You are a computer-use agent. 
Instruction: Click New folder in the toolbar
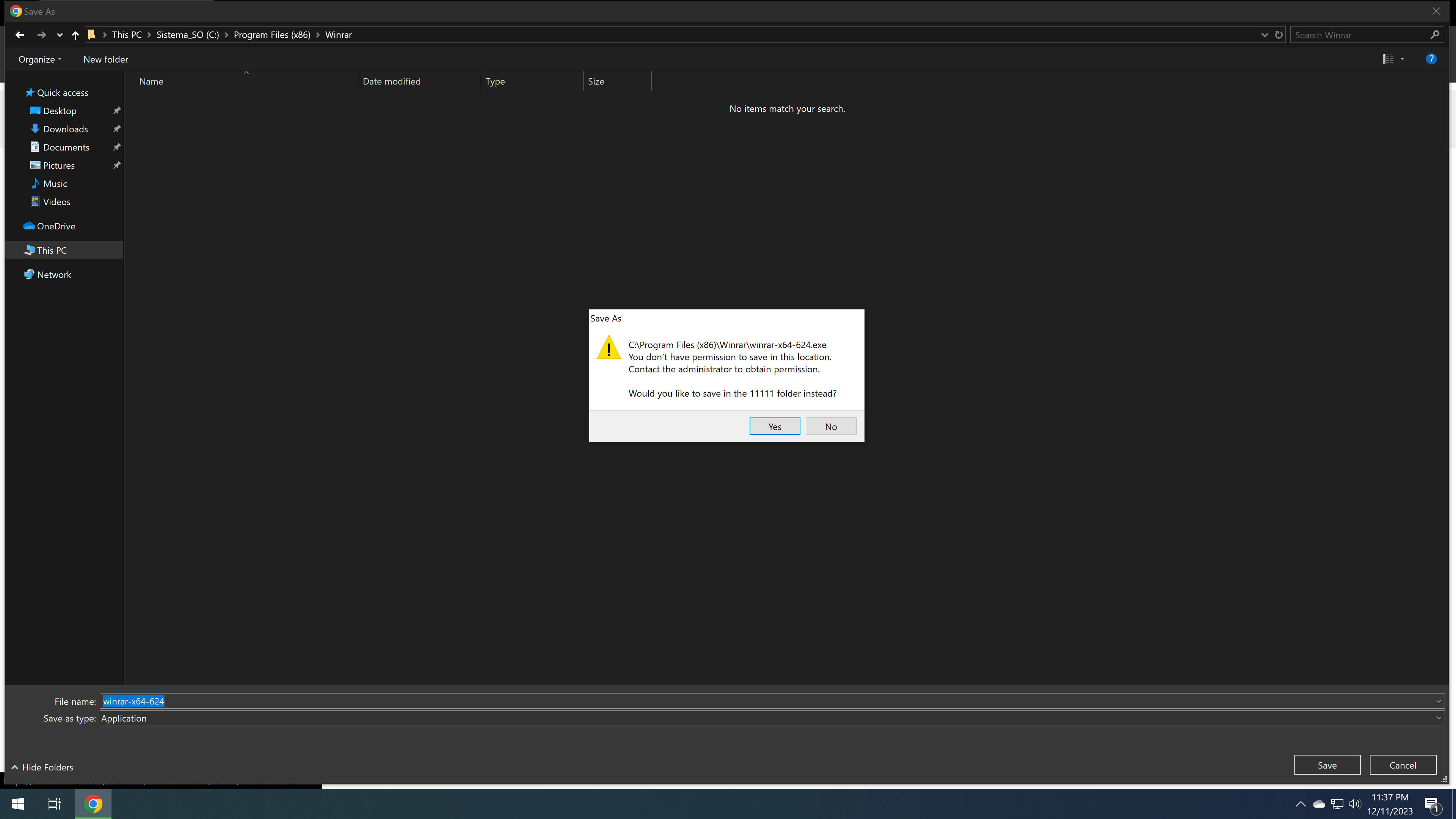[106, 60]
